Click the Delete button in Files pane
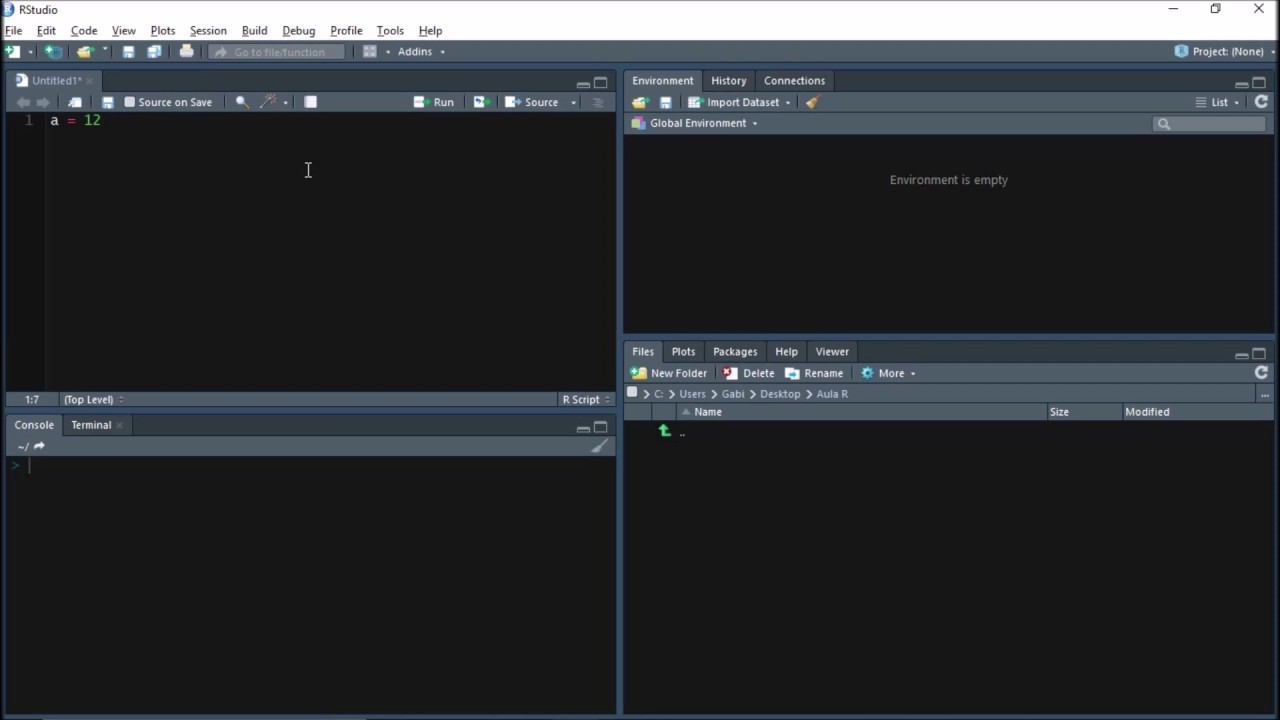Image resolution: width=1280 pixels, height=720 pixels. coord(749,373)
